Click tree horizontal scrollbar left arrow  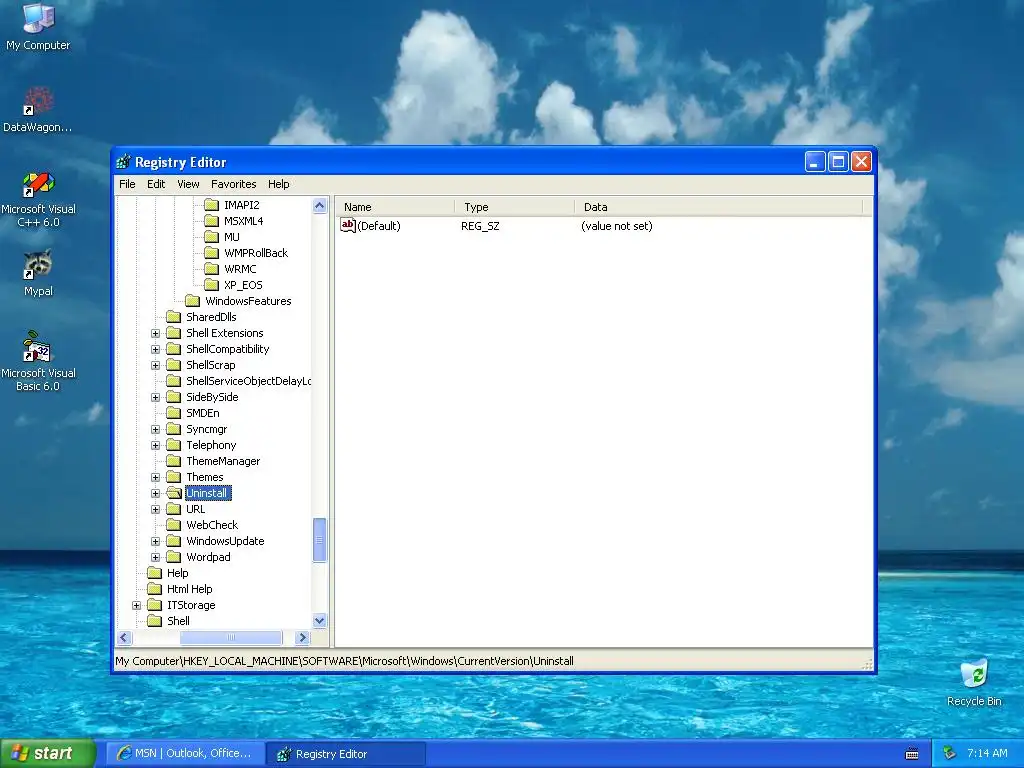coord(125,637)
